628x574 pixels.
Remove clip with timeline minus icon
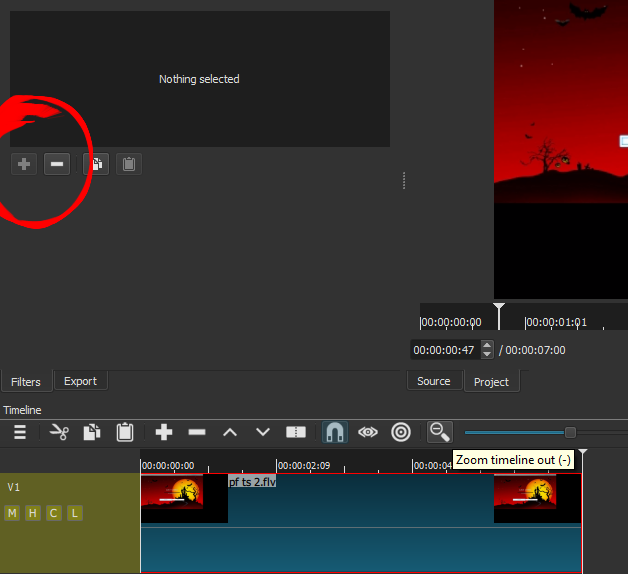(x=197, y=432)
